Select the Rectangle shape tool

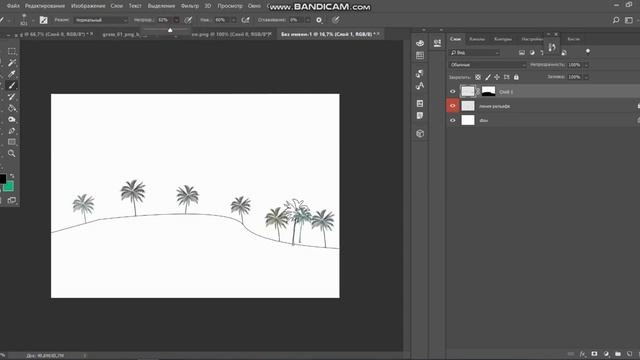point(12,142)
